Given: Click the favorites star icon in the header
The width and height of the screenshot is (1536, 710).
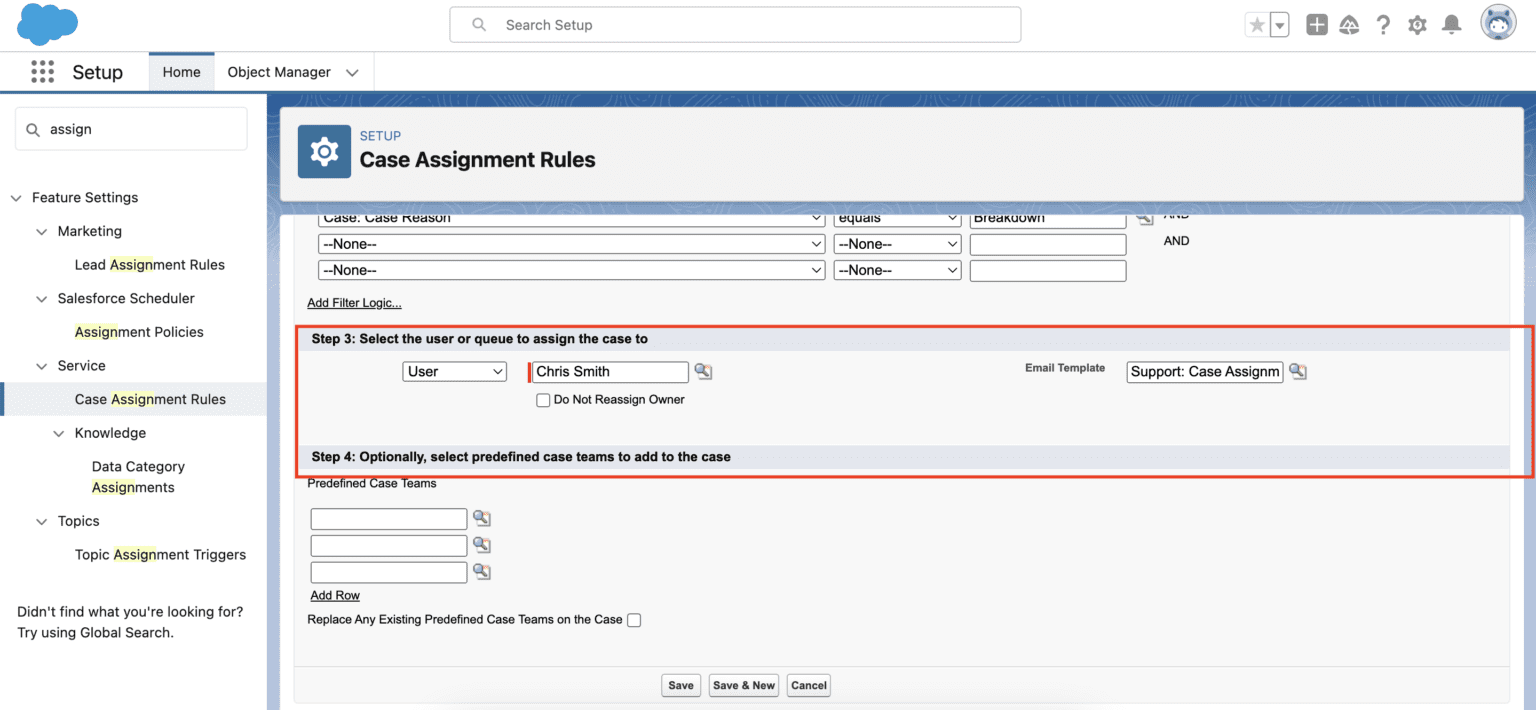Looking at the screenshot, I should click(1259, 24).
